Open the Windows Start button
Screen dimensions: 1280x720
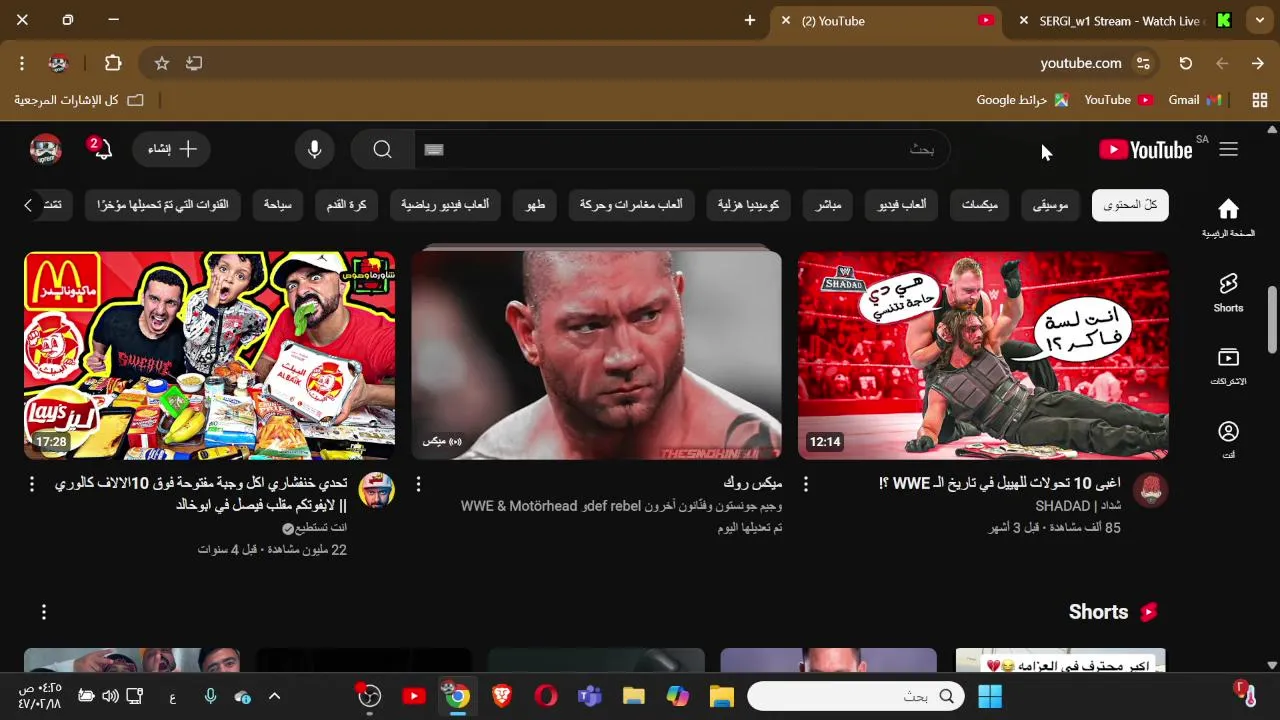(x=990, y=696)
